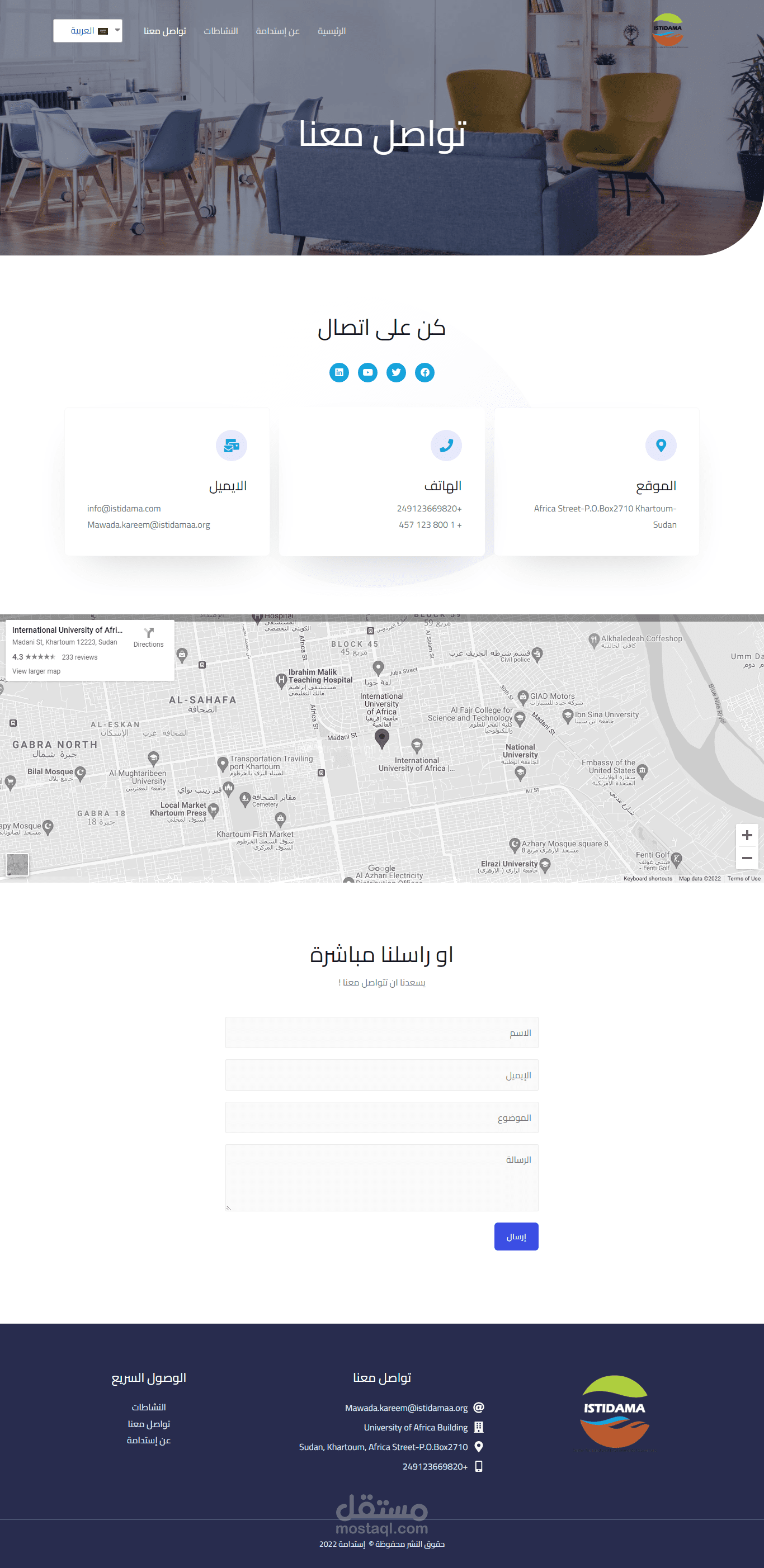Select the Ibrahim Malik Teaching Hospital marker

pos(281,681)
